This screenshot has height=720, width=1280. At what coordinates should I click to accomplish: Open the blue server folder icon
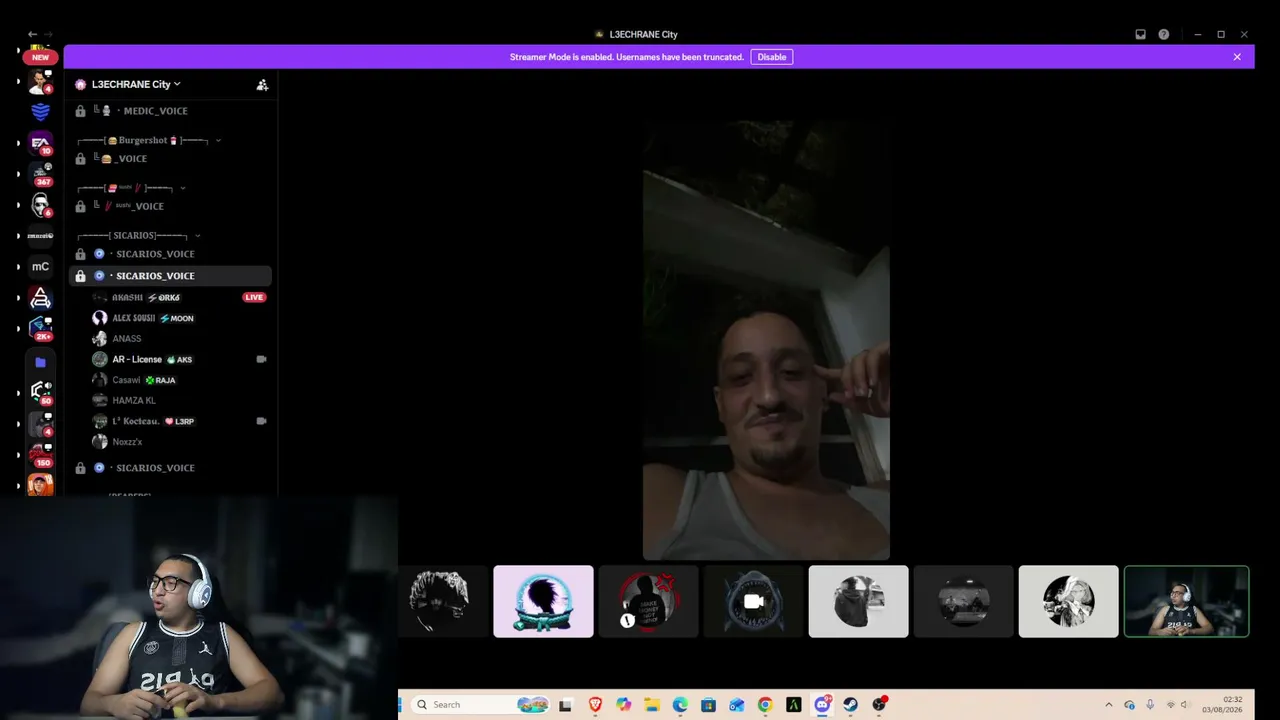coord(40,362)
